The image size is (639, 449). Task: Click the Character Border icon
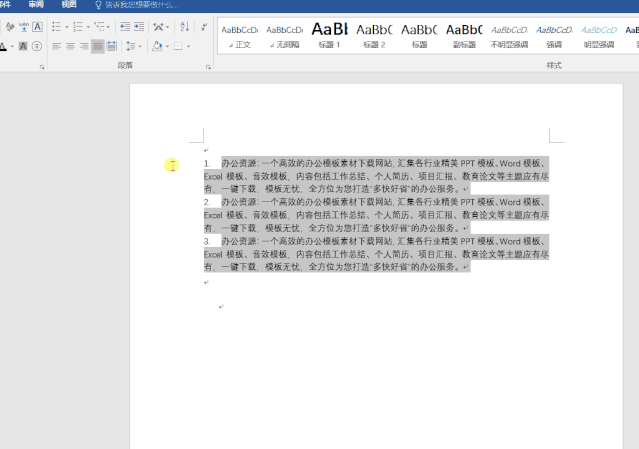point(37,27)
